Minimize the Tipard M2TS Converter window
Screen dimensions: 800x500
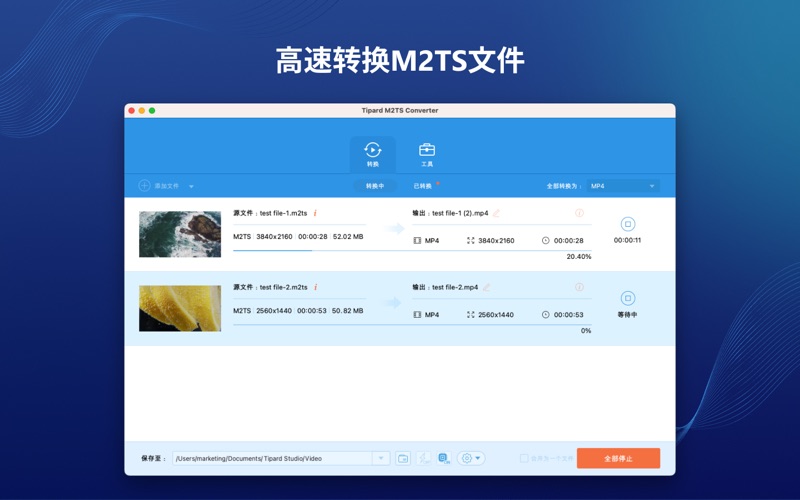(141, 110)
